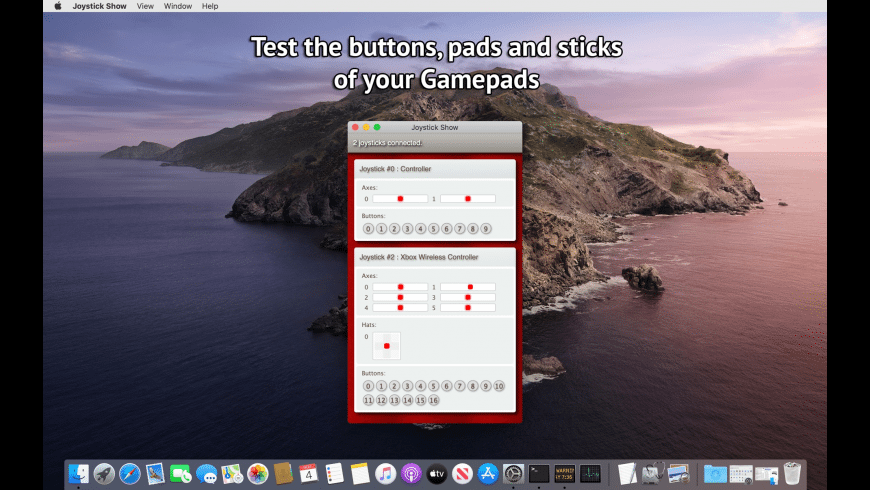Click button 14 indicator of Xbox Wireless Controller
The width and height of the screenshot is (870, 490).
[407, 400]
